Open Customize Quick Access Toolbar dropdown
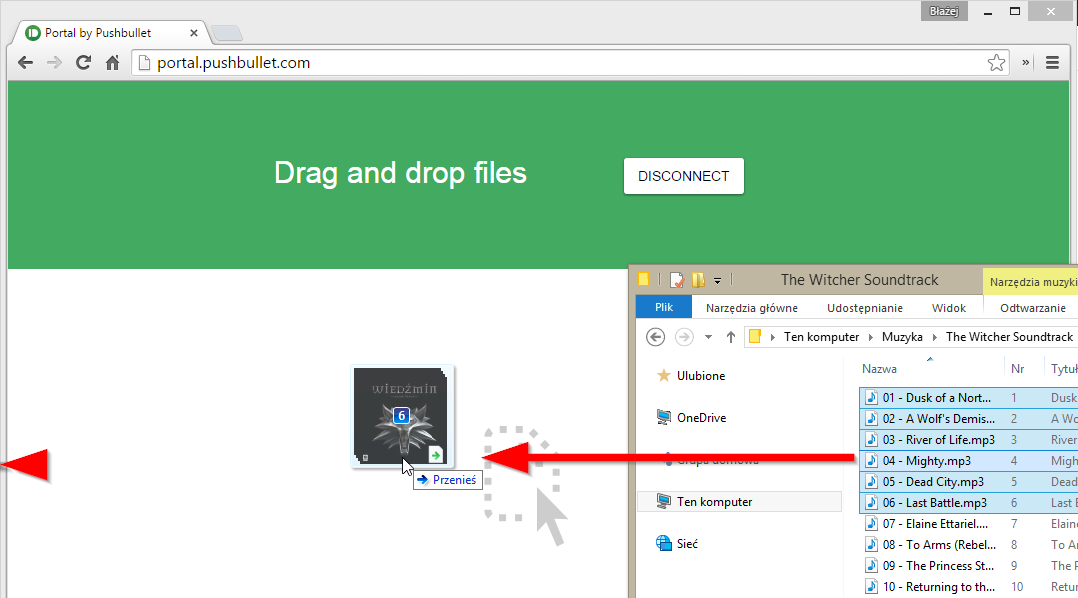Viewport: 1078px width, 598px height. [717, 280]
